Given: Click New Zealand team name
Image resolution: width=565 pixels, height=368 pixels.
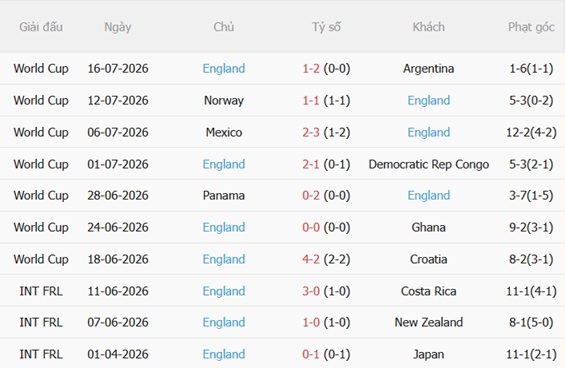Looking at the screenshot, I should [x=429, y=322].
